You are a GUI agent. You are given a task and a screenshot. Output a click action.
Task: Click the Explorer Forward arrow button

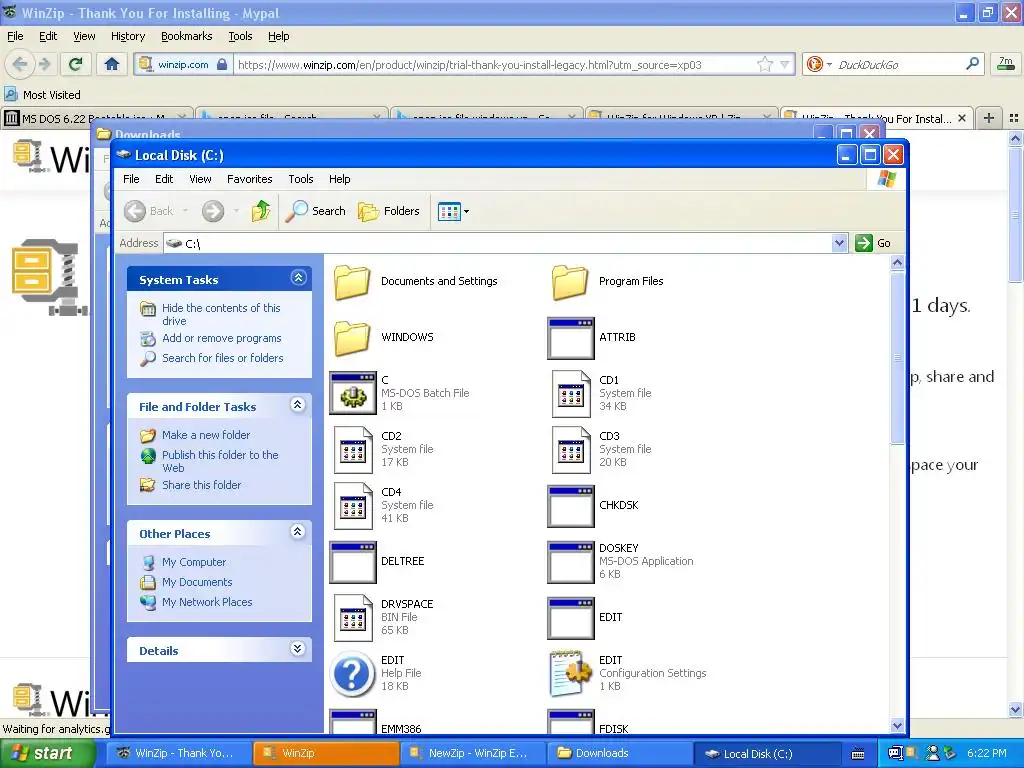coord(213,211)
